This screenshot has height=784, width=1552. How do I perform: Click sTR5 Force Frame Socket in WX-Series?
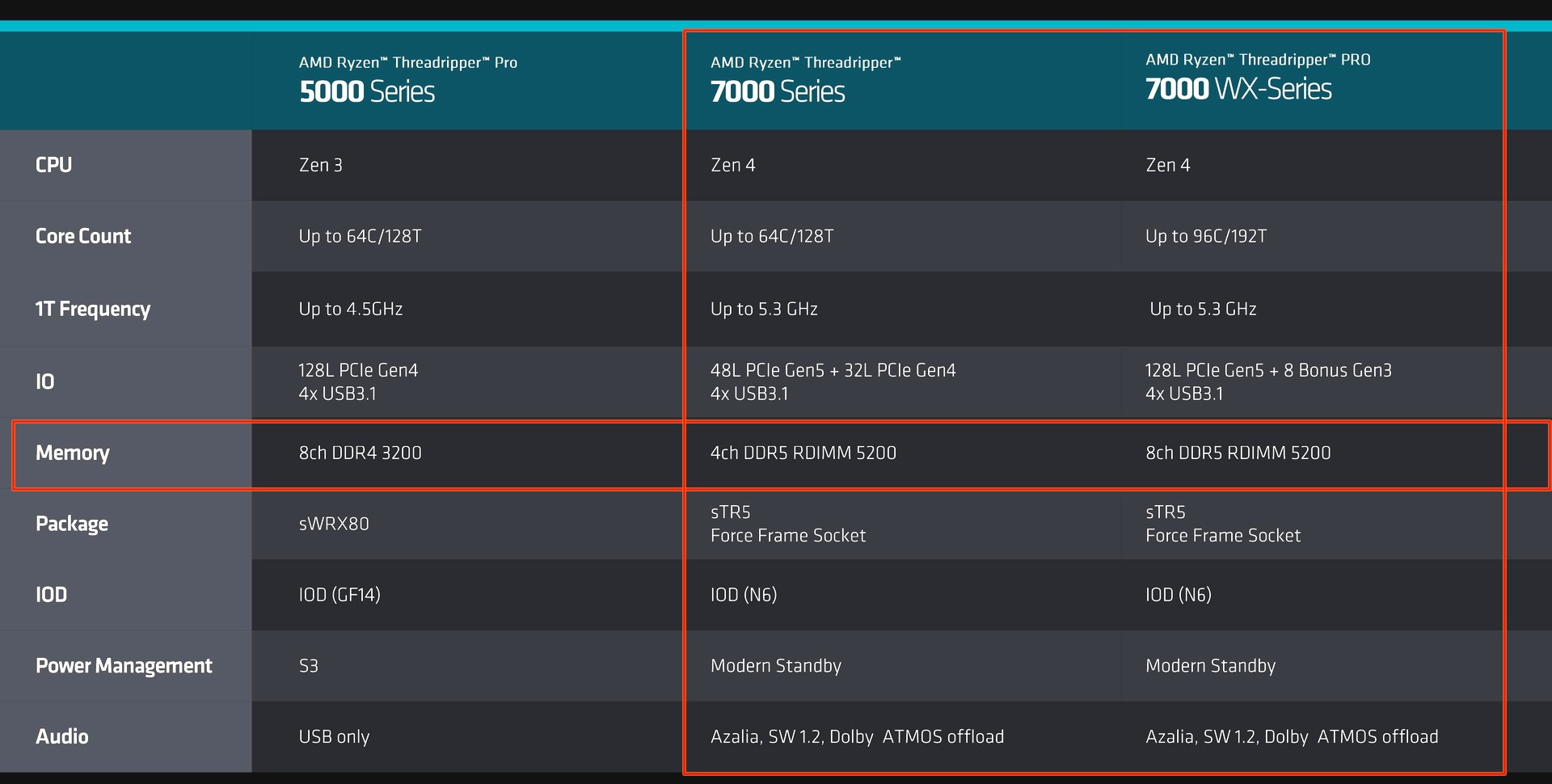pos(1223,524)
